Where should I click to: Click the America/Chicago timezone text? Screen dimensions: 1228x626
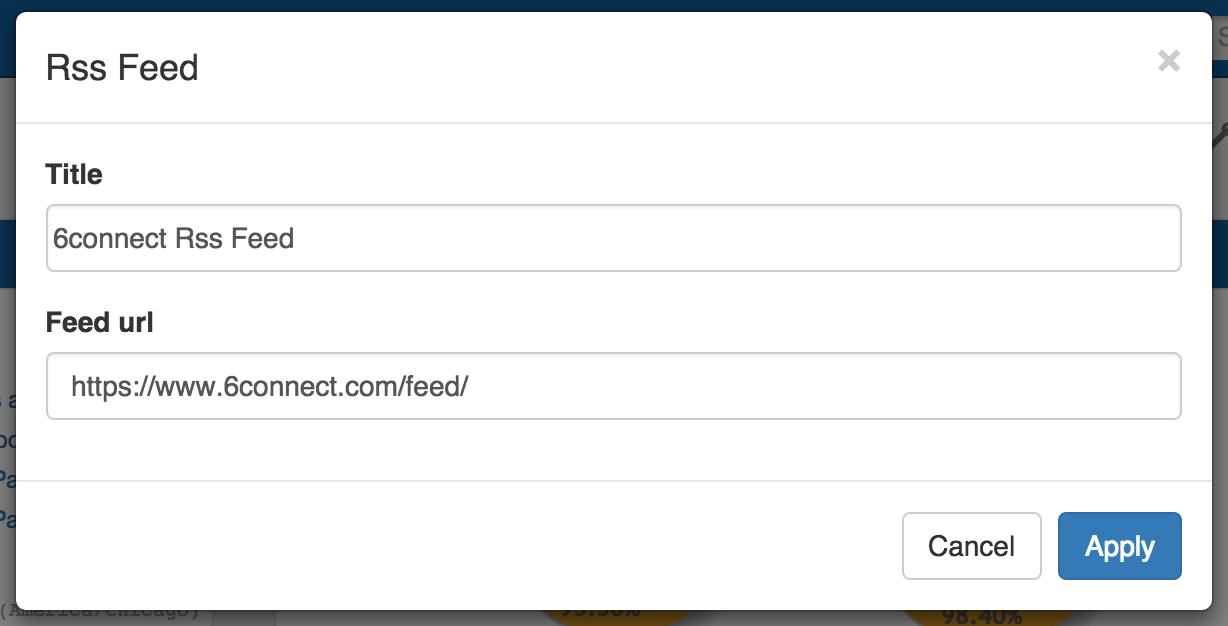[100, 610]
